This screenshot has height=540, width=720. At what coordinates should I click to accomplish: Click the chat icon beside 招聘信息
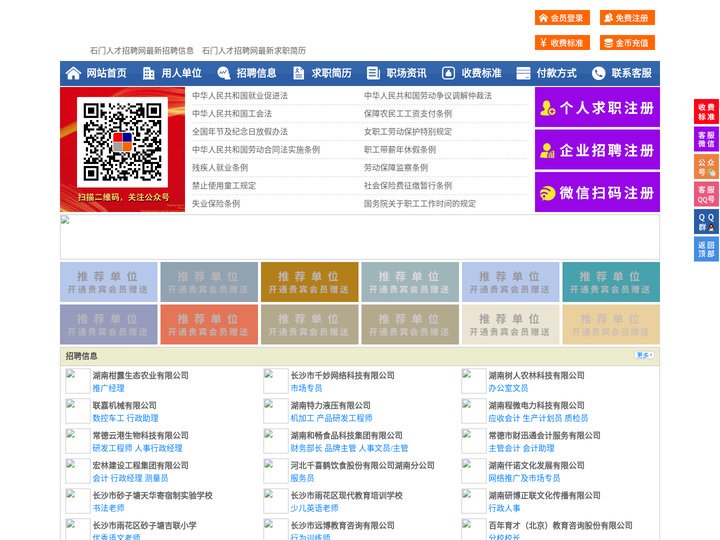click(224, 73)
